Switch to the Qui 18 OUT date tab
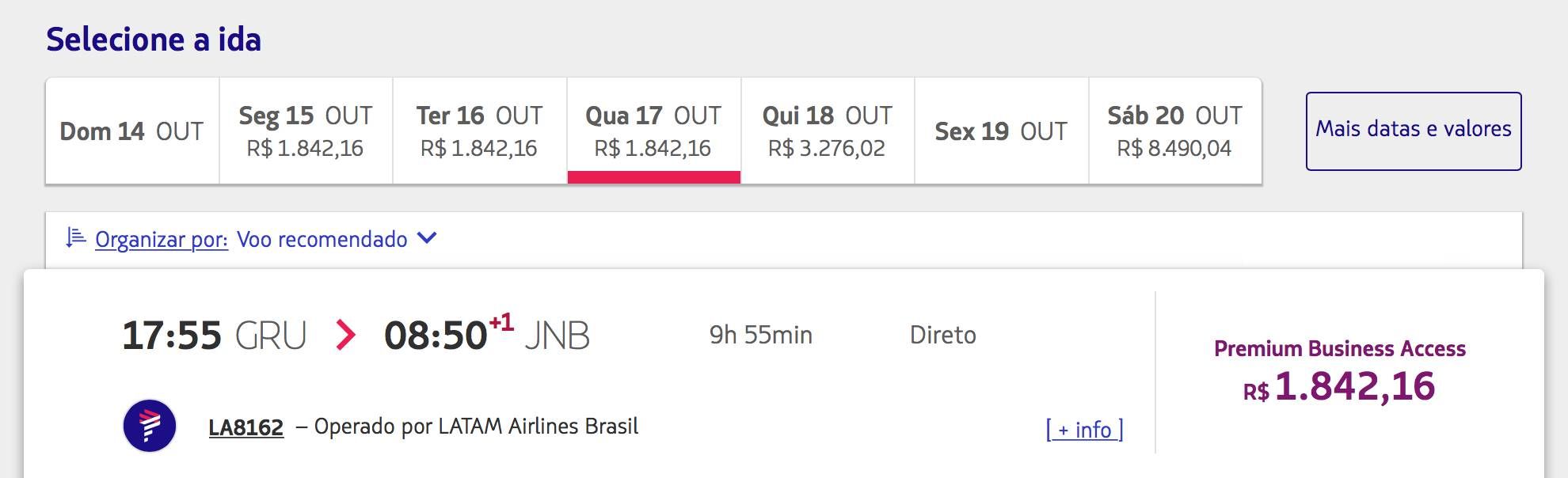 coord(828,131)
